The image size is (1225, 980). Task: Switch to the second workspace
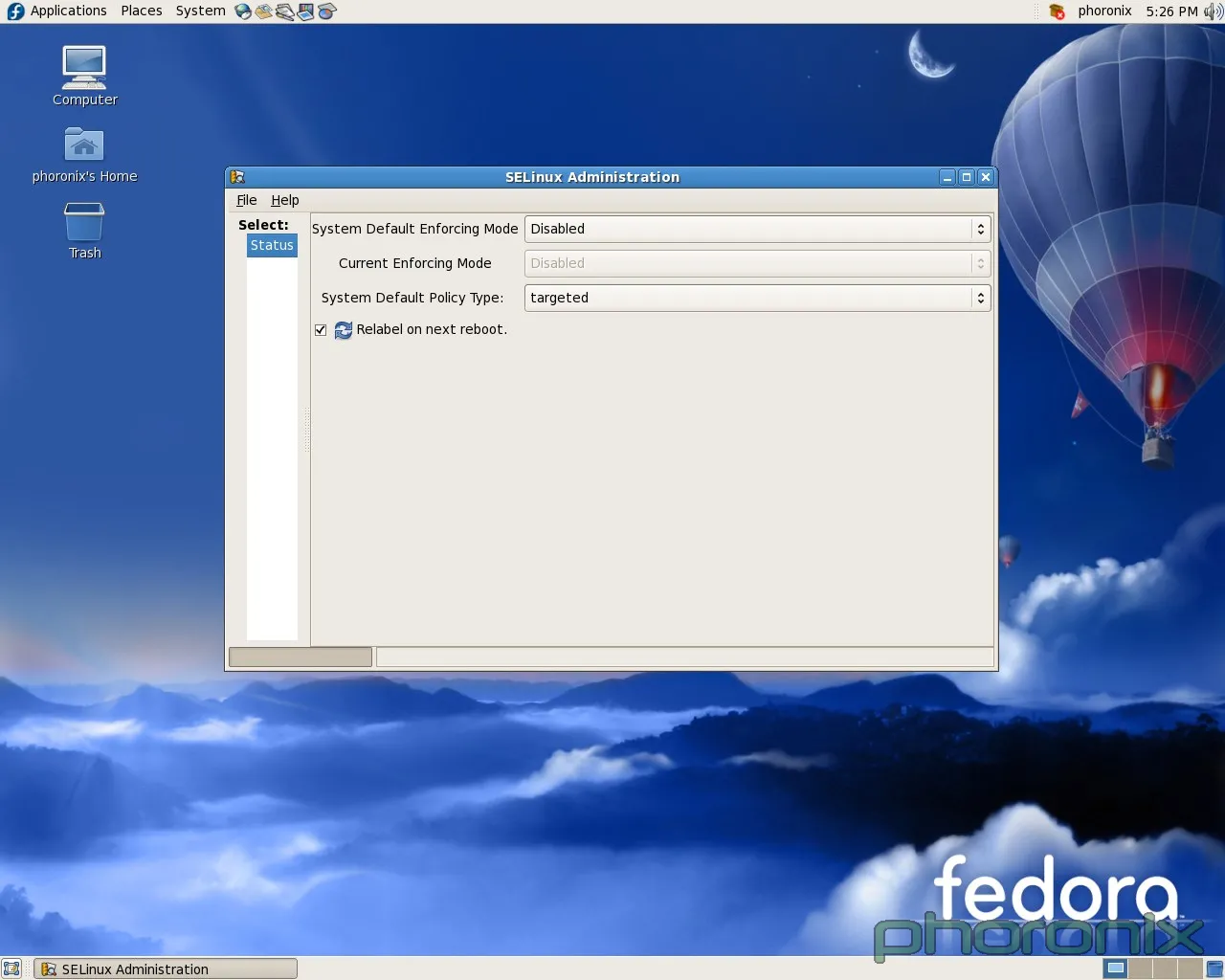pos(1141,969)
